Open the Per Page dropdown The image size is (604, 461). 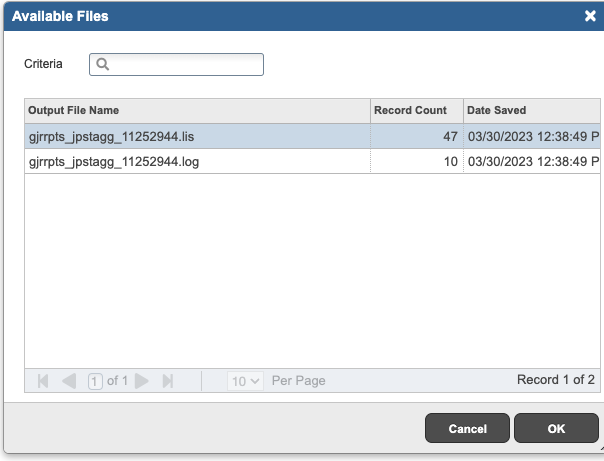pos(246,381)
